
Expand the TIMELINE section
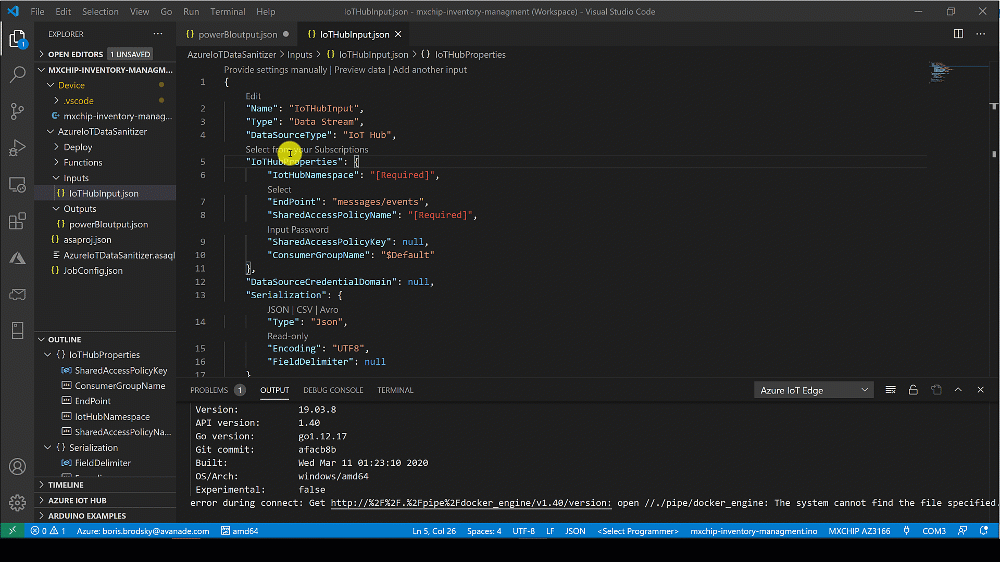pos(66,484)
